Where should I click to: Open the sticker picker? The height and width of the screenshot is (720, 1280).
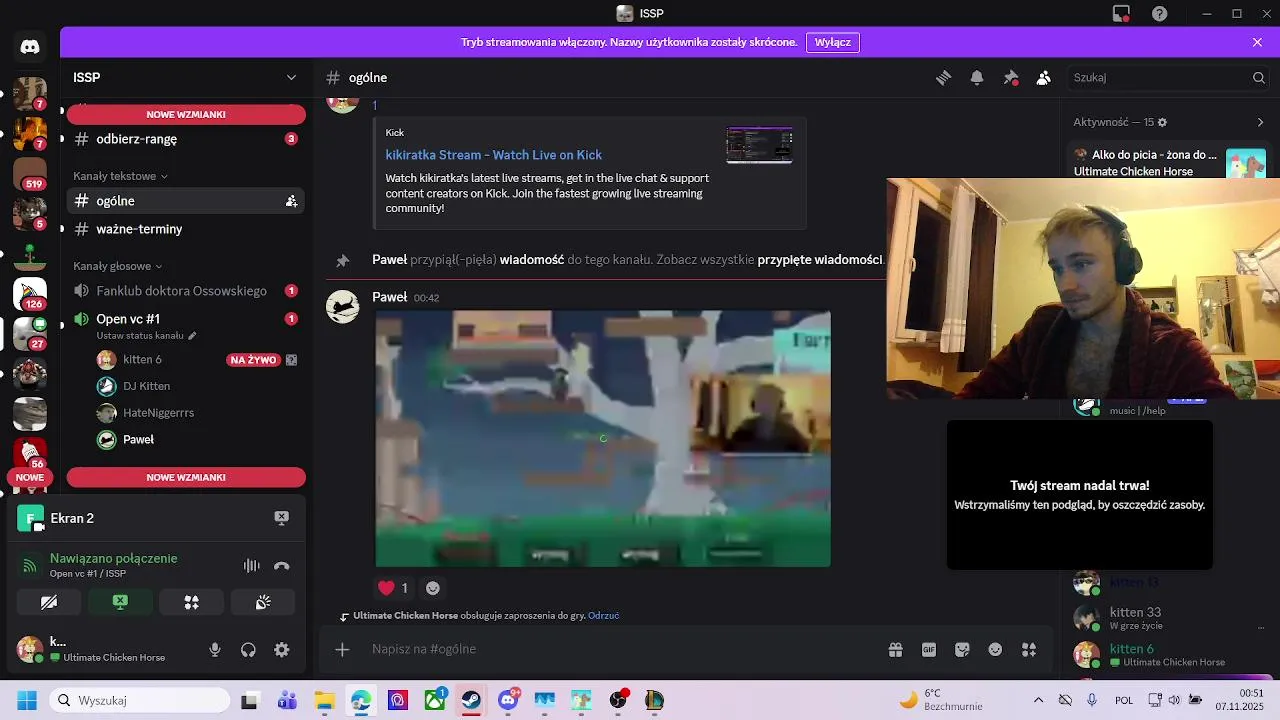click(962, 650)
